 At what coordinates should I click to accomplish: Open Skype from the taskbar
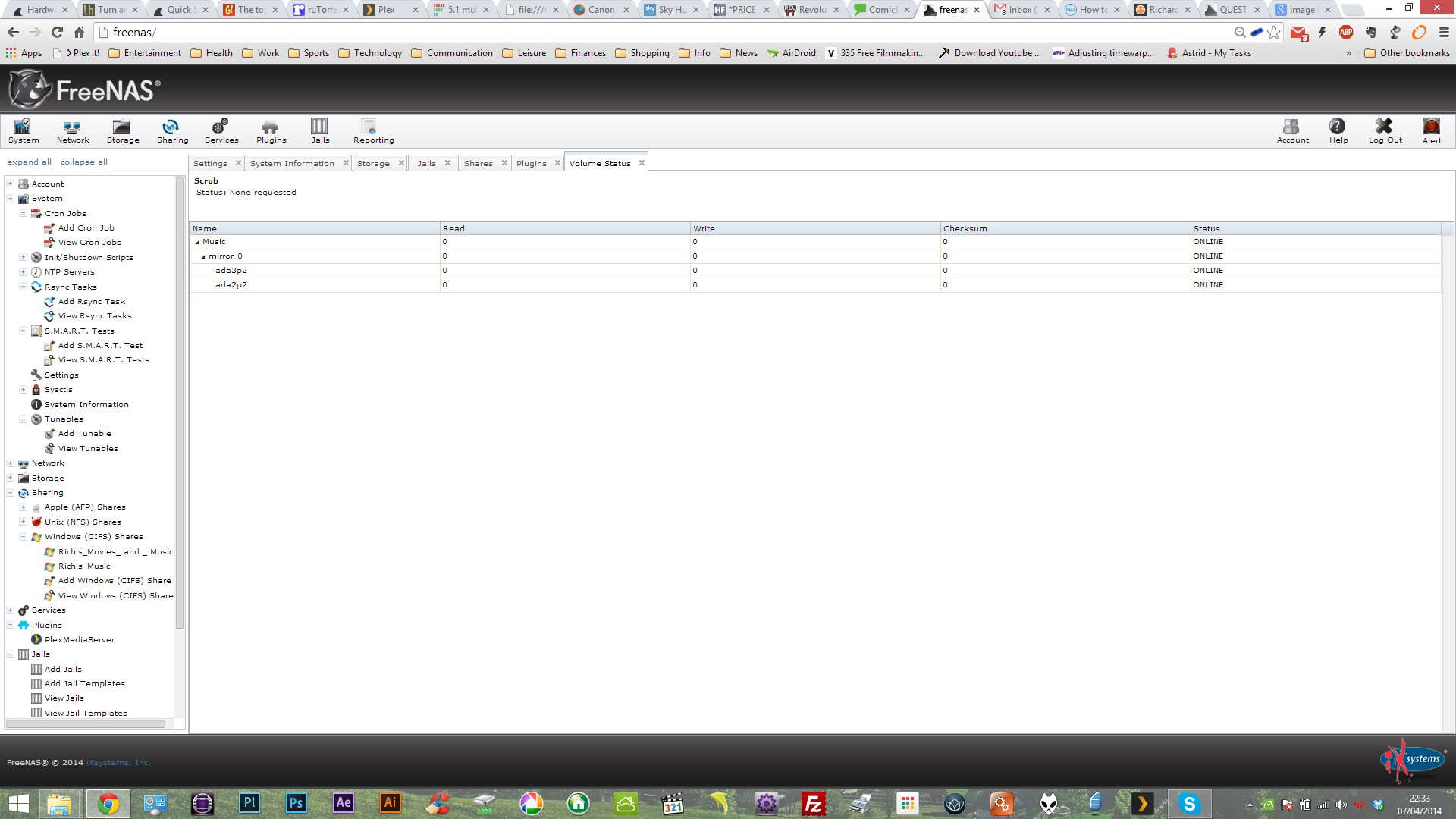(x=1189, y=804)
